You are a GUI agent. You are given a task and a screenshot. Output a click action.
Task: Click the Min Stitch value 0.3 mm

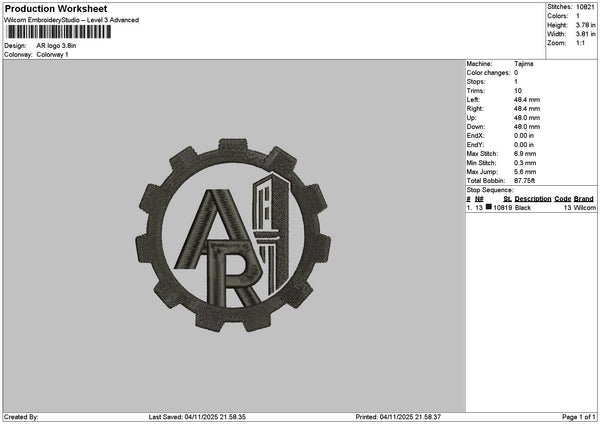click(525, 163)
